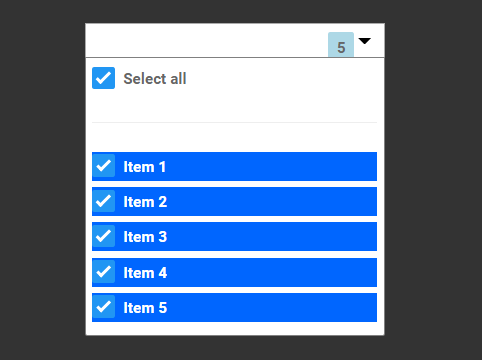Click blank blue area of Item 2 row
The width and height of the screenshot is (482, 360).
(272, 202)
